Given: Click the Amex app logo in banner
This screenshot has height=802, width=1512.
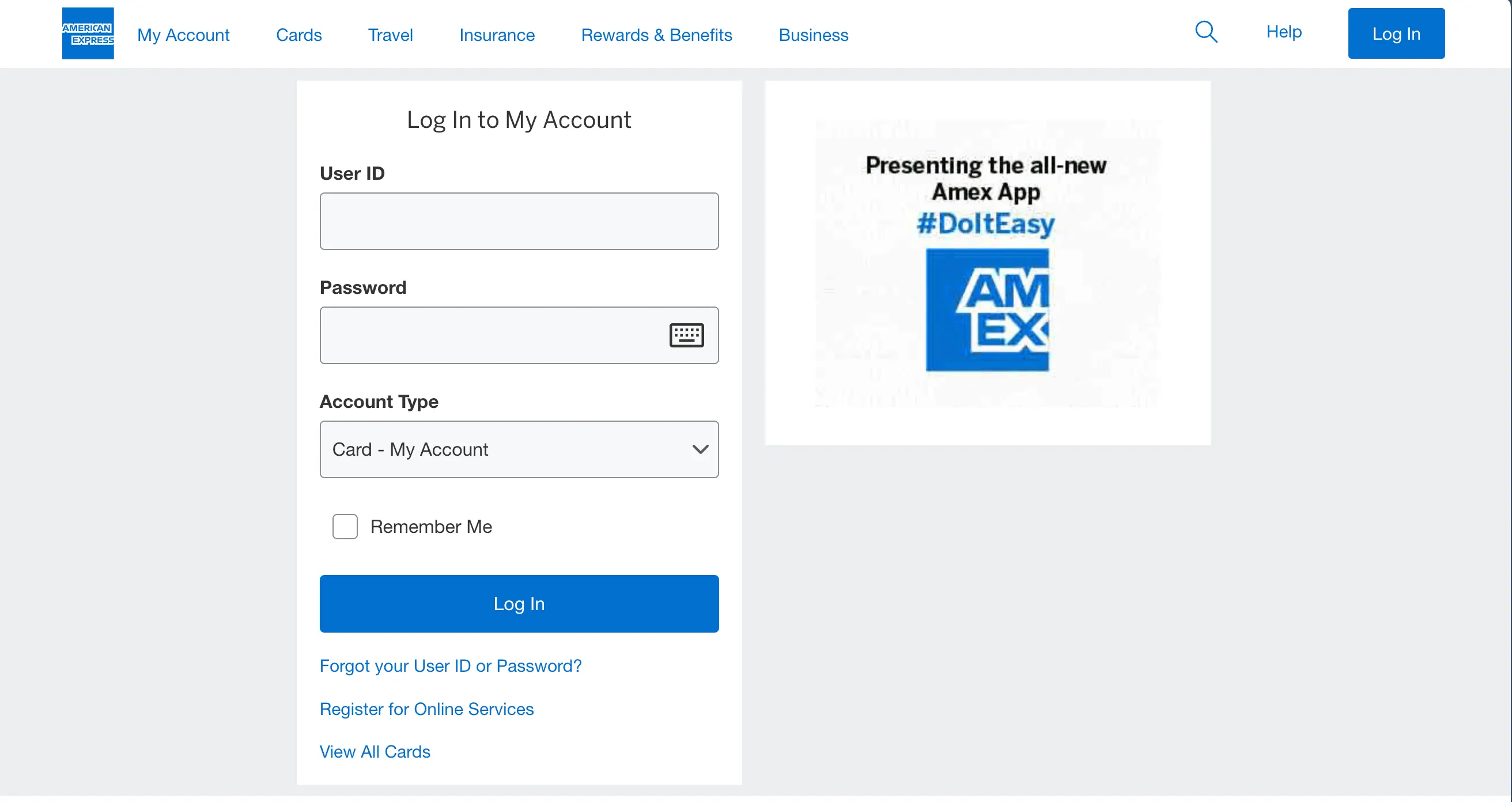Looking at the screenshot, I should click(x=986, y=310).
